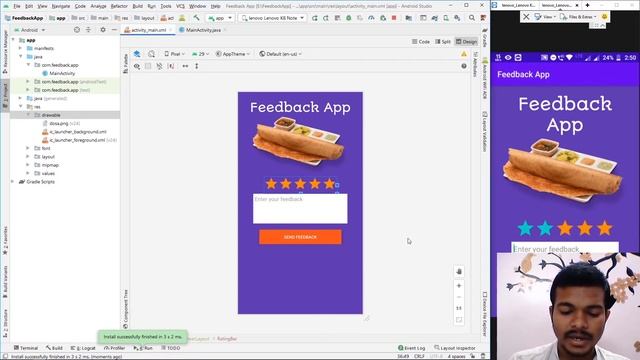This screenshot has width=640, height=360.
Task: Click the Make Project hammer icon
Action: click(x=196, y=18)
